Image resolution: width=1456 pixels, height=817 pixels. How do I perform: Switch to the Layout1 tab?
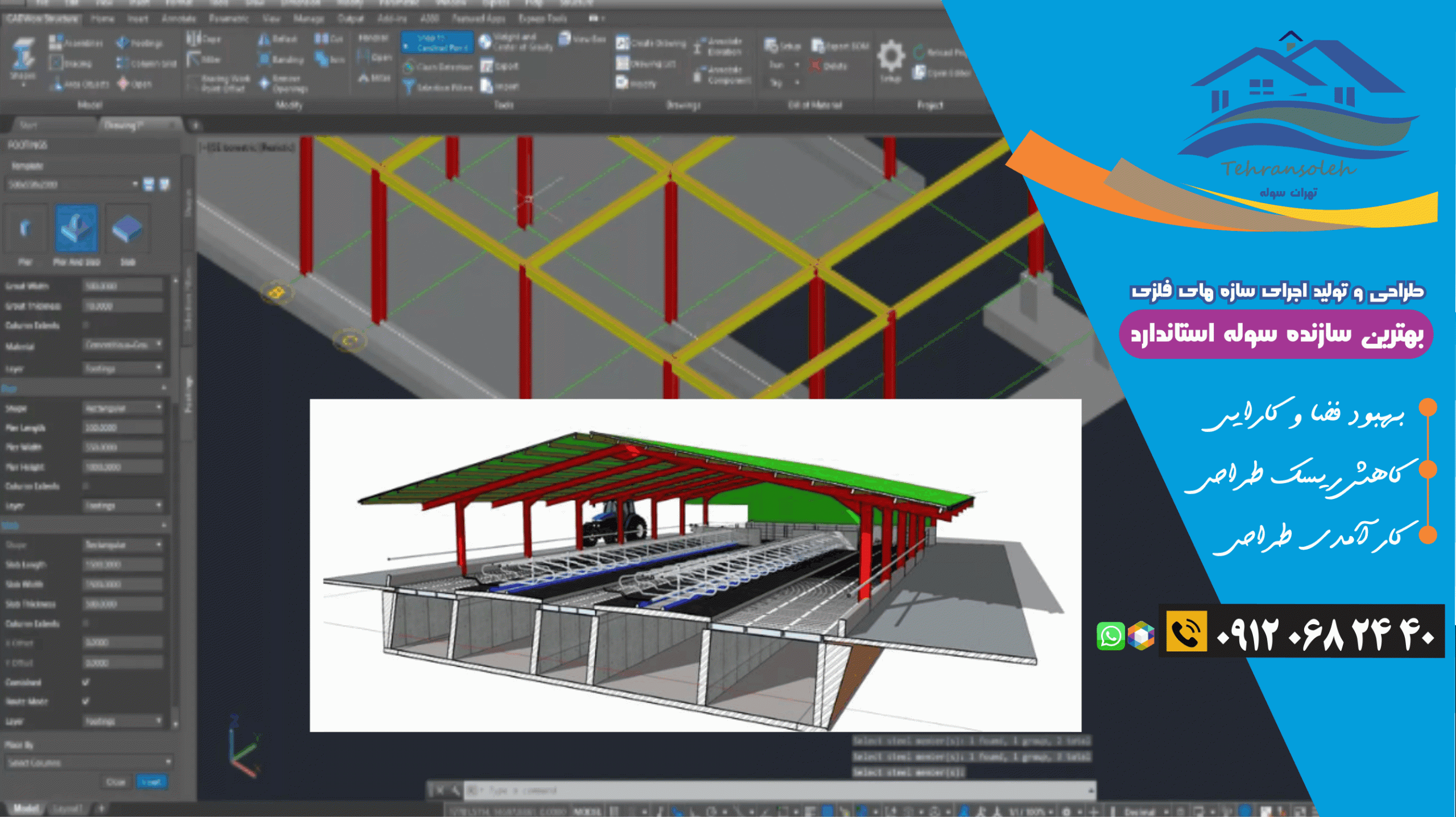click(68, 808)
